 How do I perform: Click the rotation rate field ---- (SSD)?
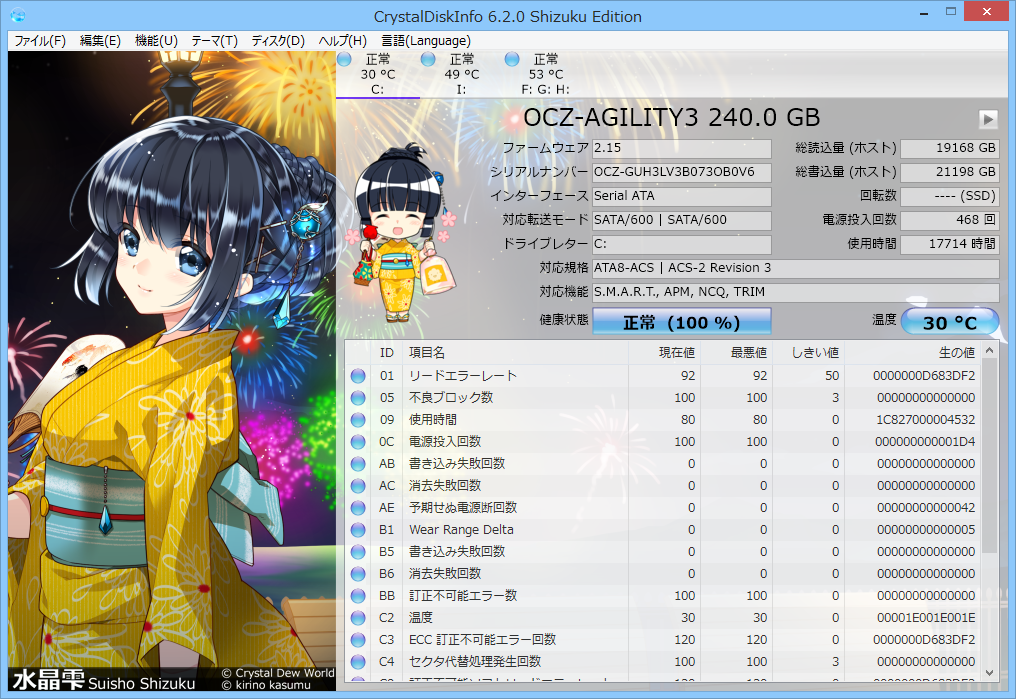coord(950,196)
